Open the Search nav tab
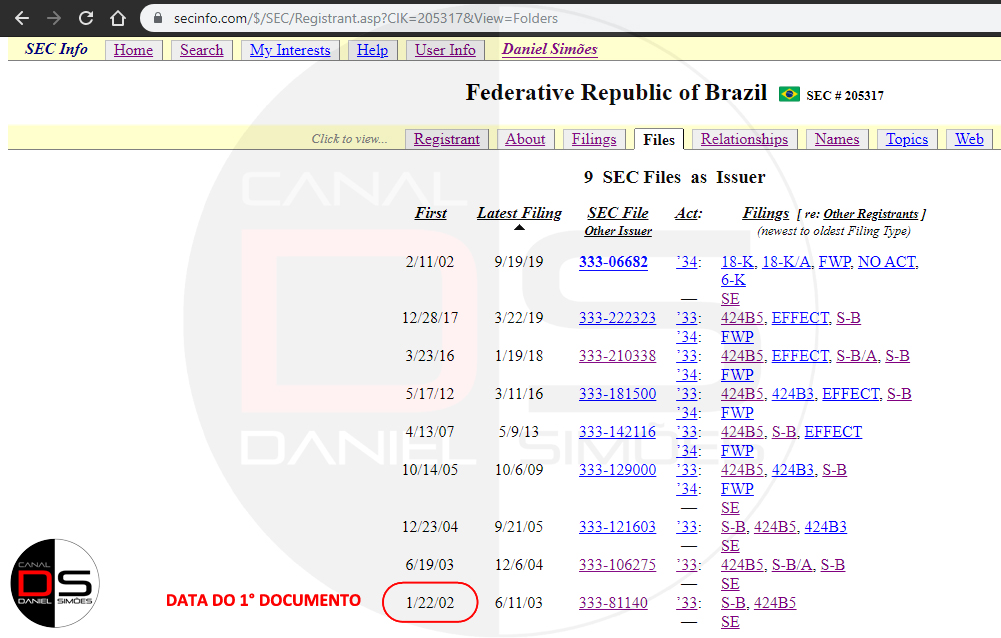 (x=202, y=50)
